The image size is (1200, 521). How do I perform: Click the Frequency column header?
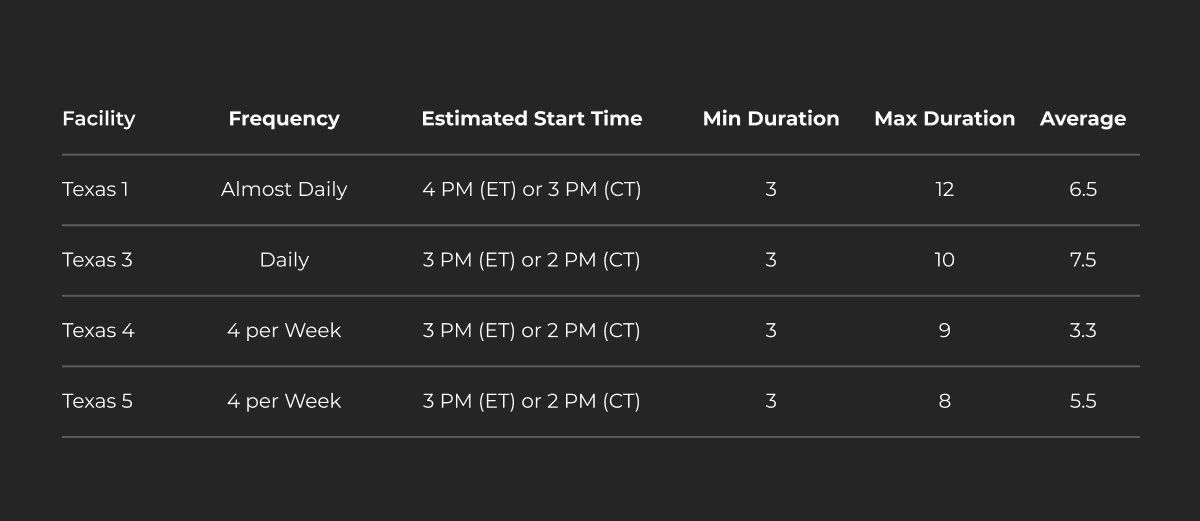[x=284, y=118]
